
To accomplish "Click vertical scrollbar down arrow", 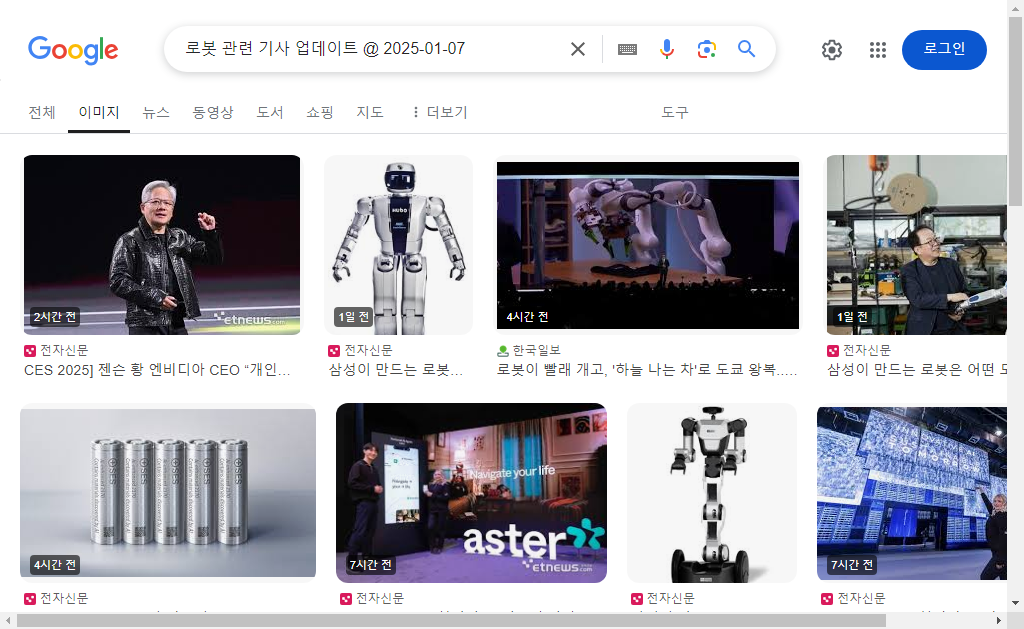I will (x=1016, y=603).
